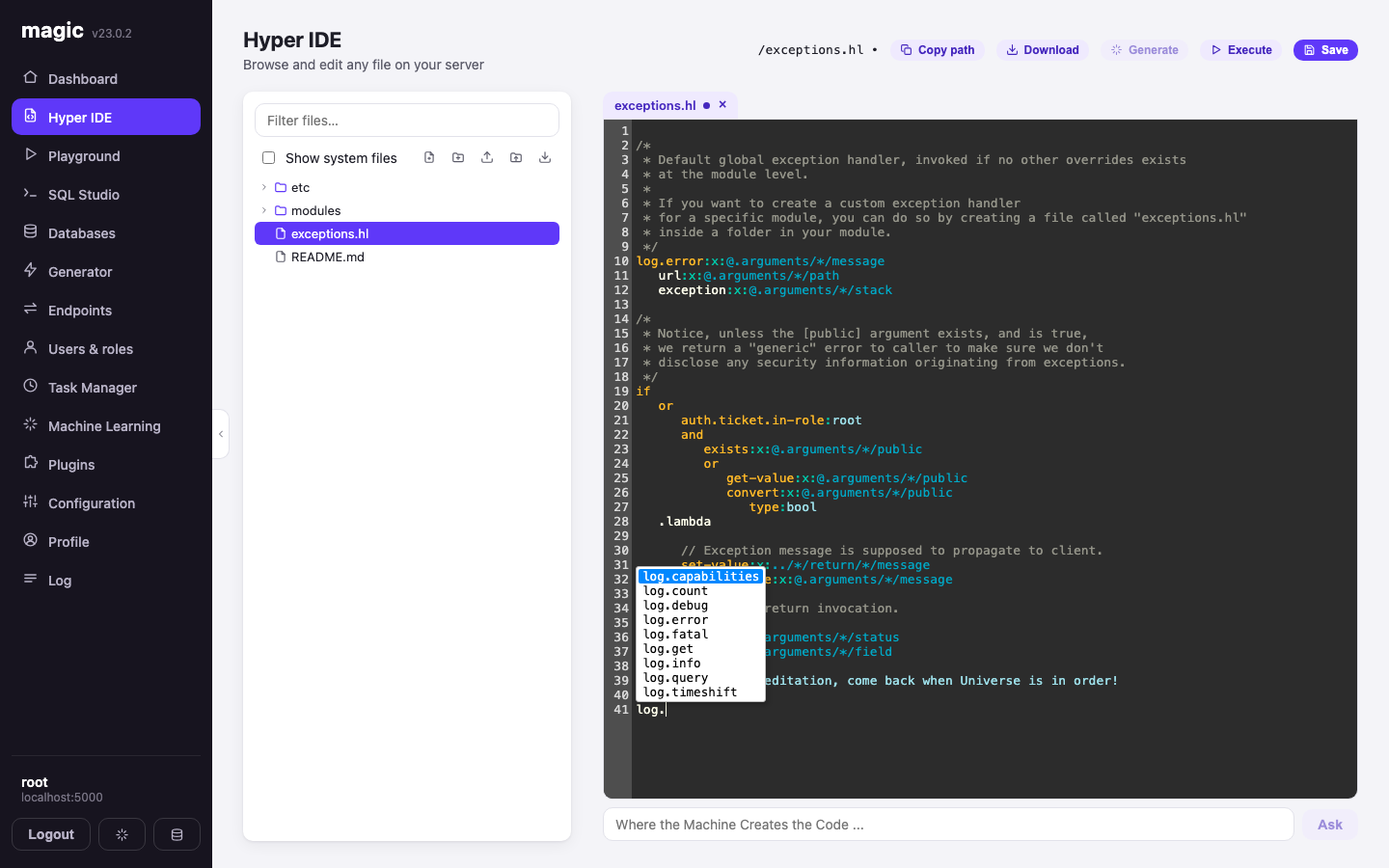1389x868 pixels.
Task: Open the Dashboard page from sidebar
Action: click(x=106, y=79)
